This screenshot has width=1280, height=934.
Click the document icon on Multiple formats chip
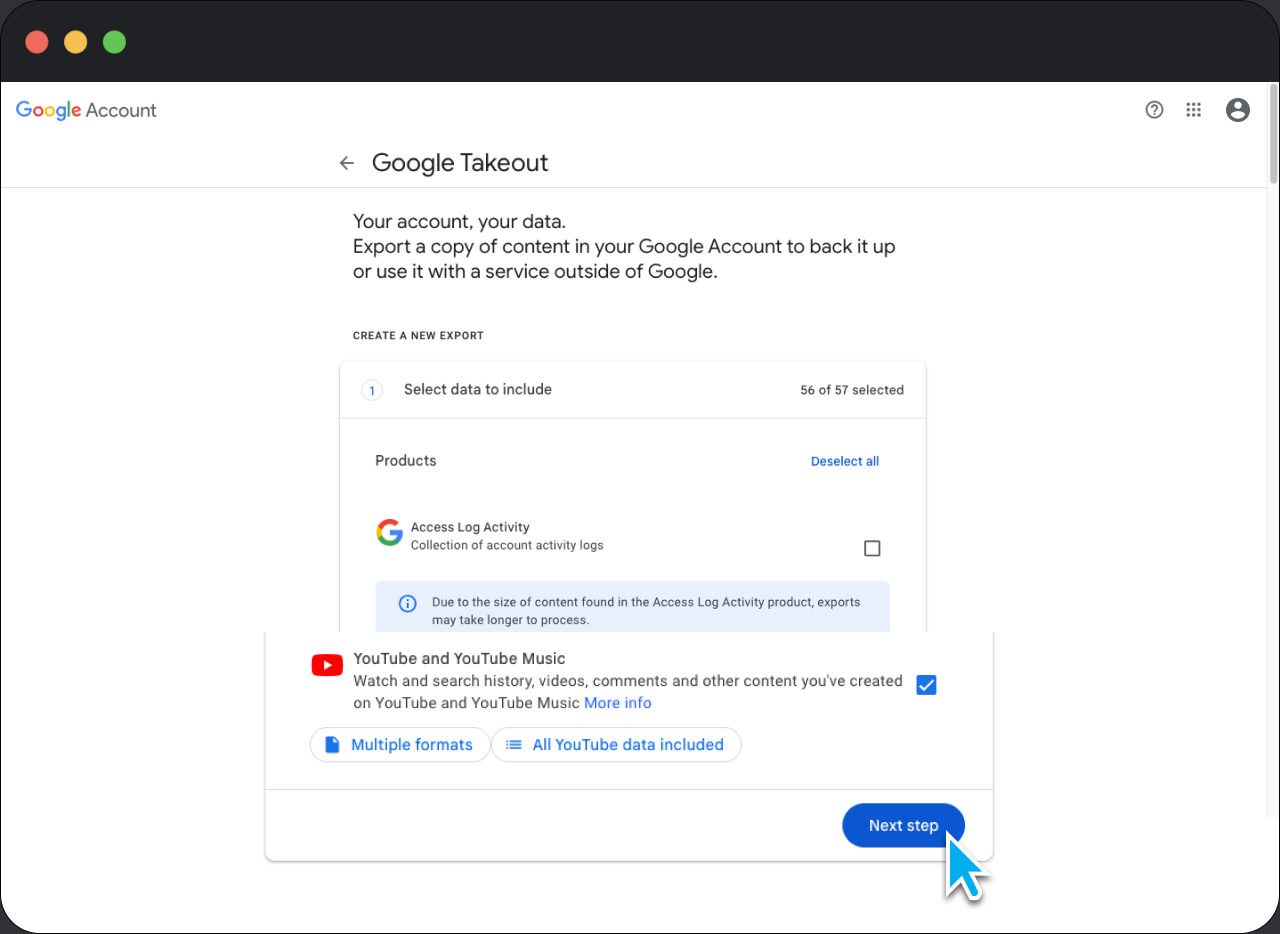click(x=331, y=744)
